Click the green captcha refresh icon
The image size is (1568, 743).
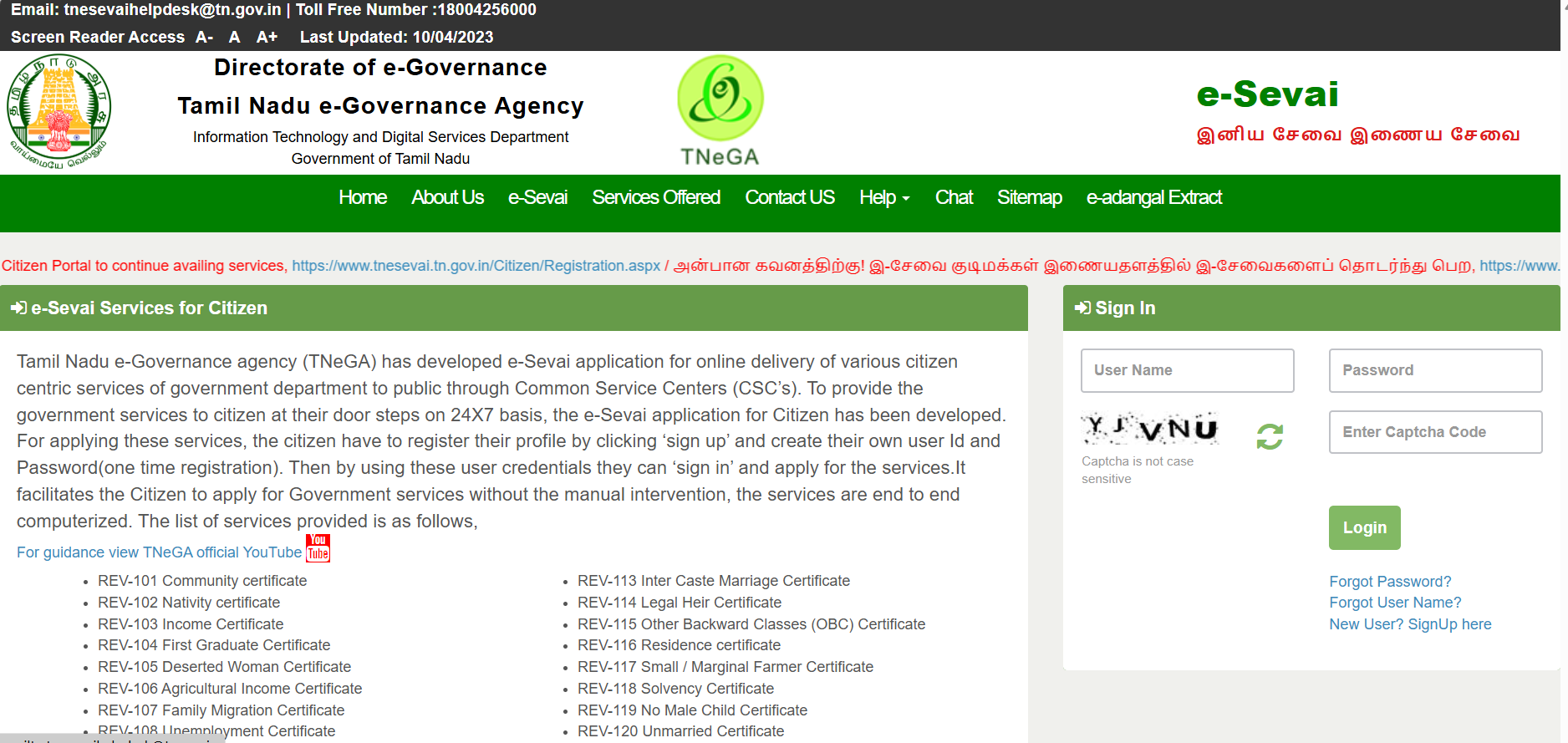click(x=1269, y=436)
